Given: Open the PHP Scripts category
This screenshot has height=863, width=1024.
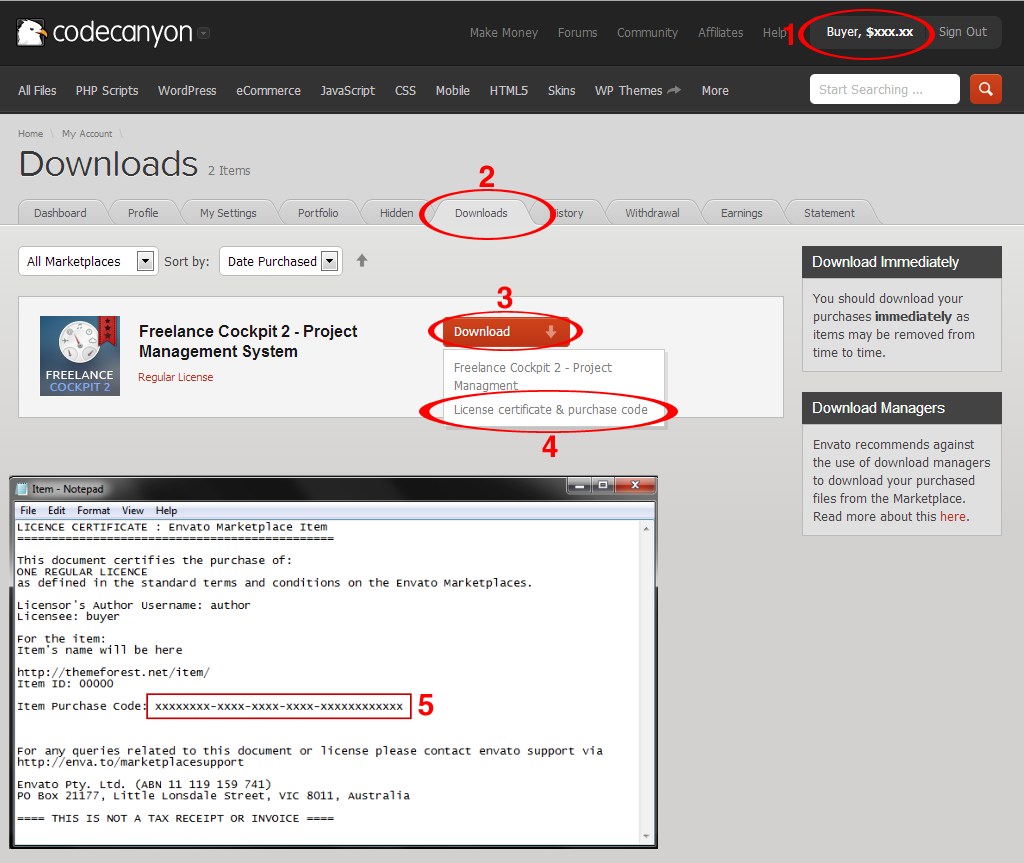Looking at the screenshot, I should point(107,90).
